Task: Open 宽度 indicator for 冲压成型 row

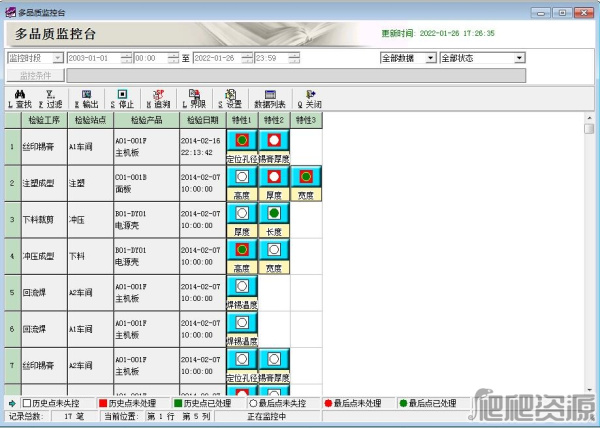Action: pyautogui.click(x=274, y=250)
